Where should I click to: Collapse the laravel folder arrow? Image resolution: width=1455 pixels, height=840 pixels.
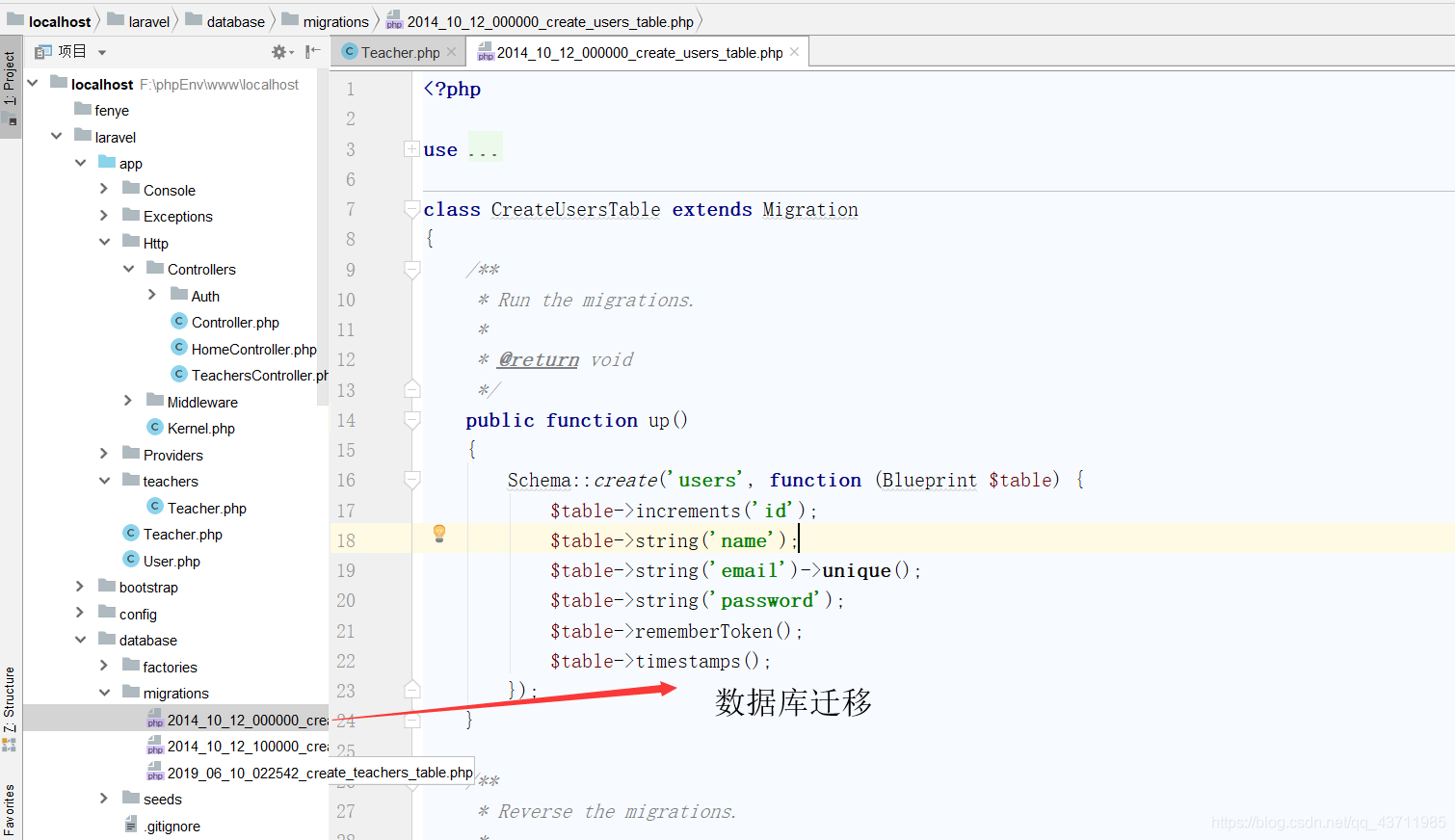click(57, 136)
